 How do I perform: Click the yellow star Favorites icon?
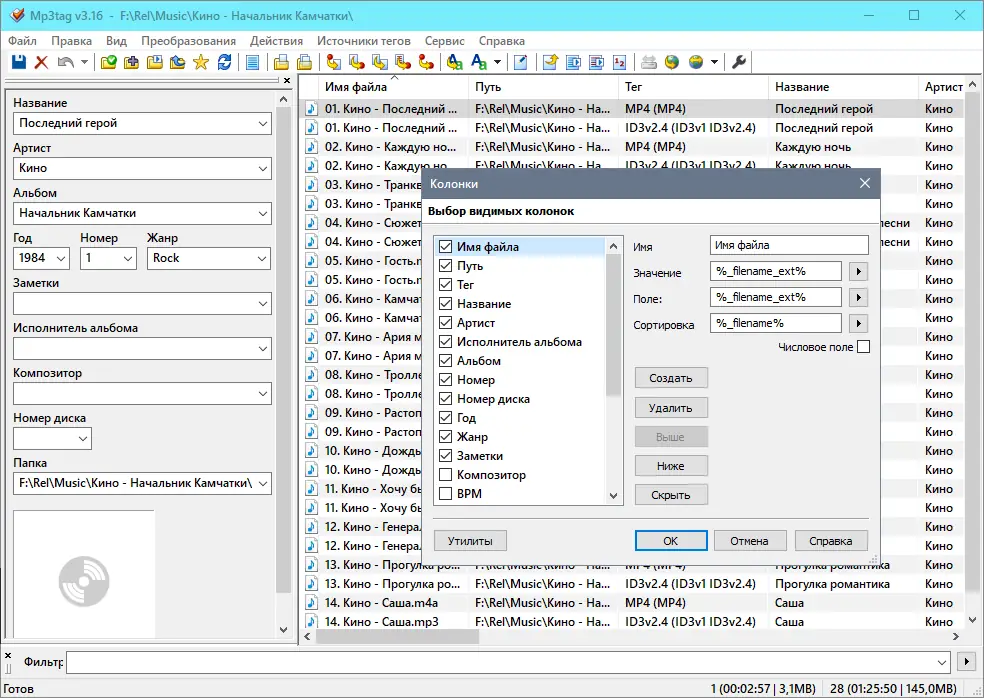coord(201,62)
